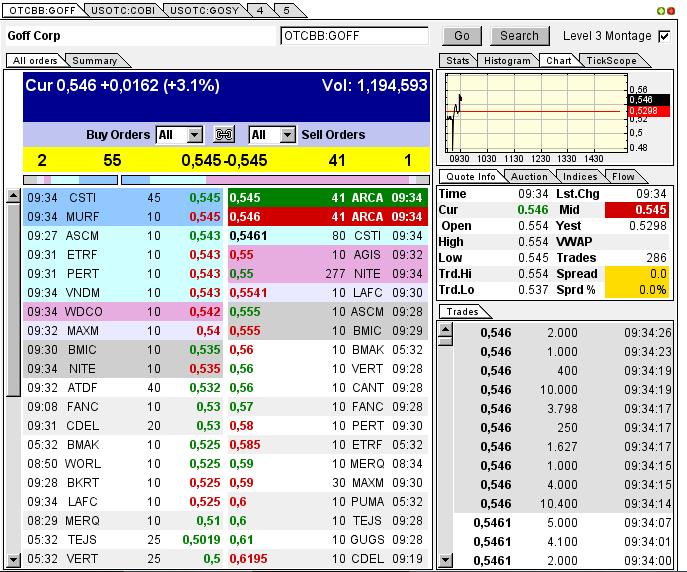Viewport: 687px width, 572px height.
Task: Open the Indices tab
Action: [x=580, y=177]
